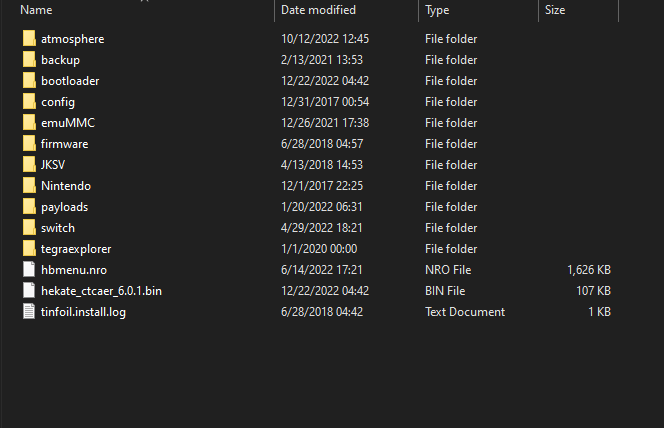664x428 pixels.
Task: Click the hbmenu.nro file icon
Action: click(29, 270)
